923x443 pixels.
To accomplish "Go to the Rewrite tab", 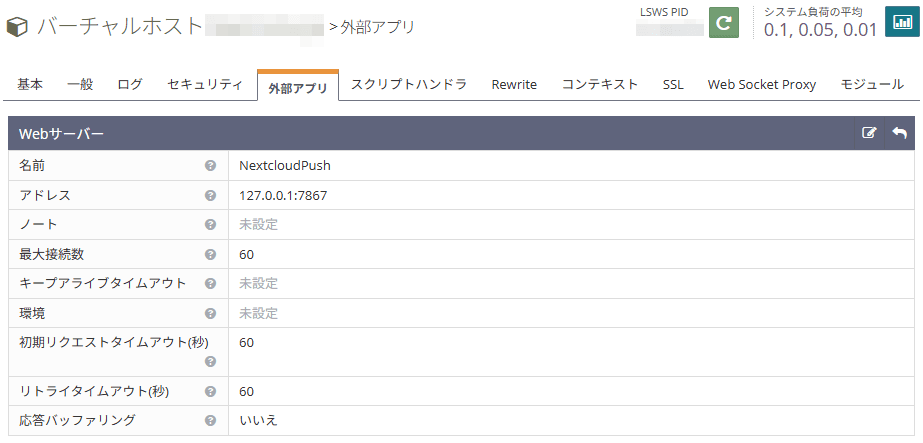I will pyautogui.click(x=514, y=85).
